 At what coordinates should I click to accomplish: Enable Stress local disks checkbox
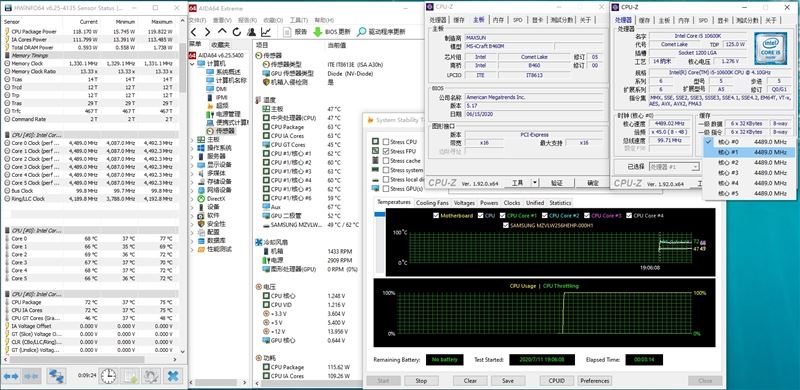pyautogui.click(x=386, y=179)
